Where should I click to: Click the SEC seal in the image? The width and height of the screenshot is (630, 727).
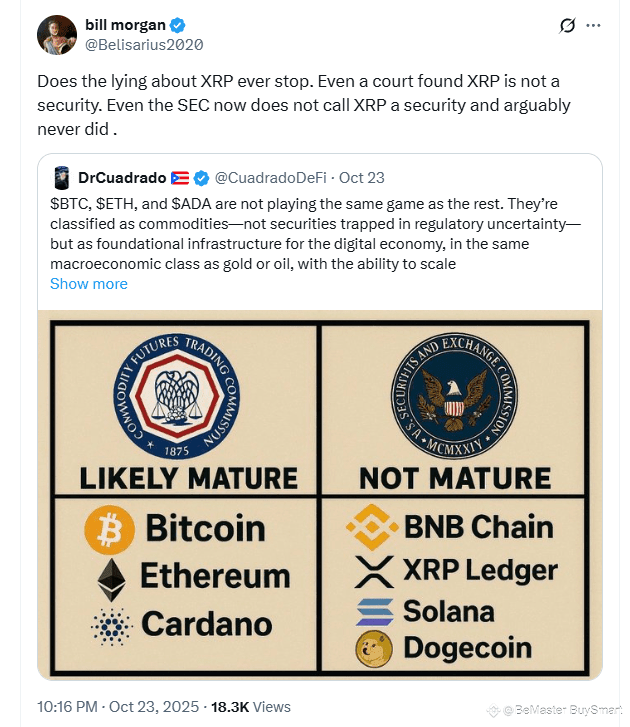(454, 396)
